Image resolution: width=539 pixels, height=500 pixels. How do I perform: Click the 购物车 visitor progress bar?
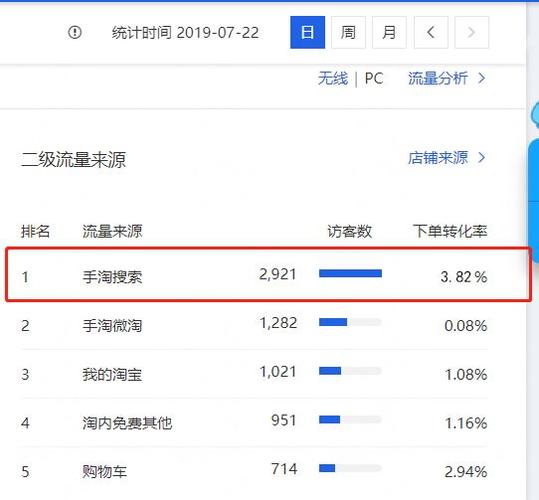[x=350, y=468]
